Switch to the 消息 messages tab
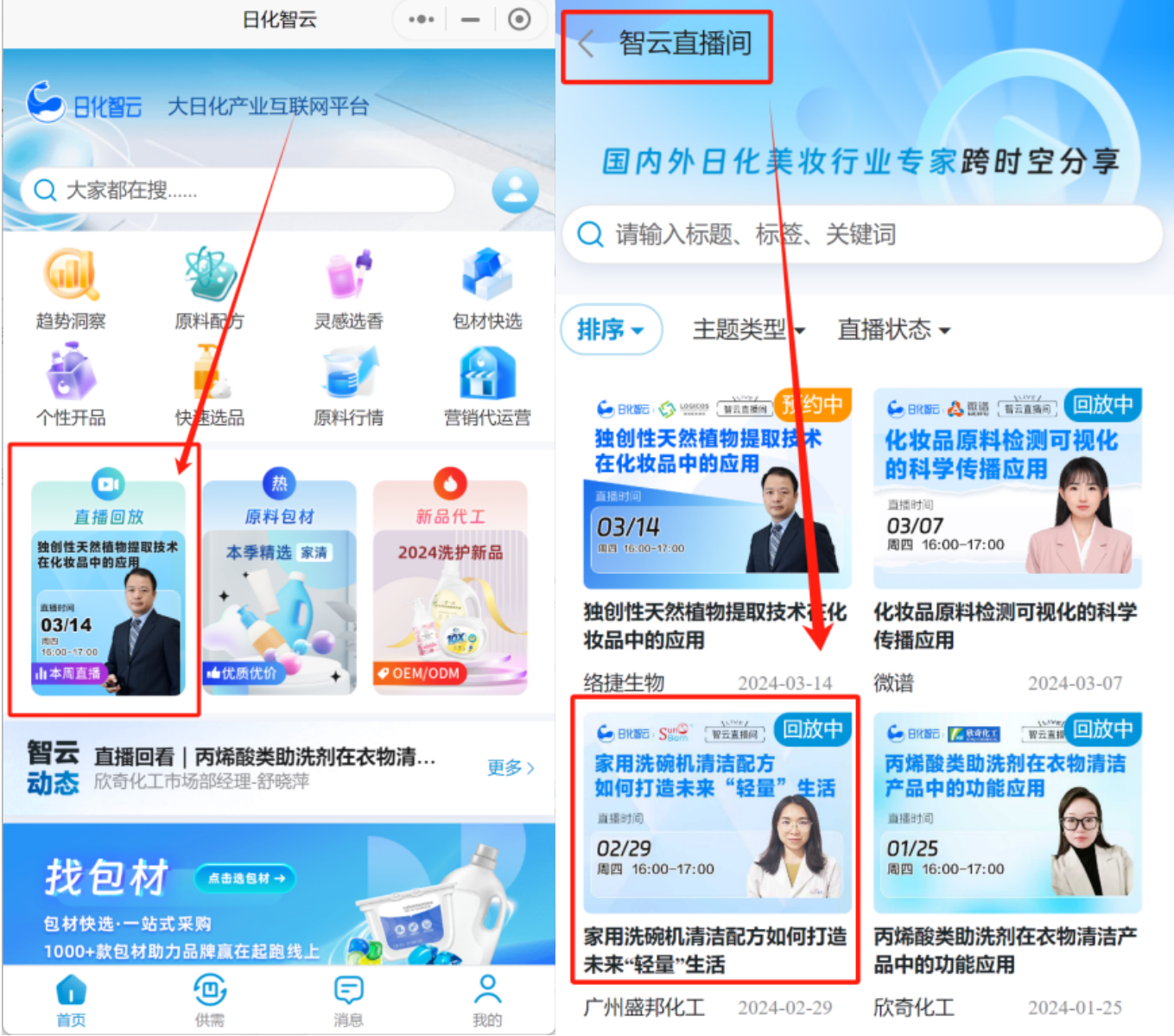1174x1036 pixels. coord(348,1001)
